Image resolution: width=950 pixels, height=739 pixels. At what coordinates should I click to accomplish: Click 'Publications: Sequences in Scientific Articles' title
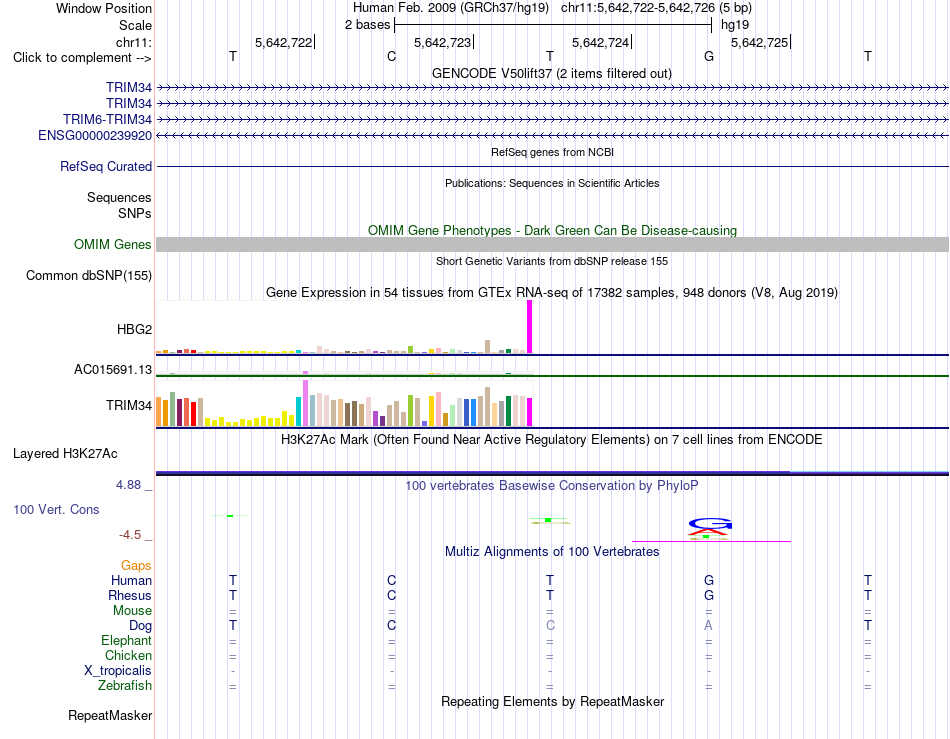coord(552,183)
